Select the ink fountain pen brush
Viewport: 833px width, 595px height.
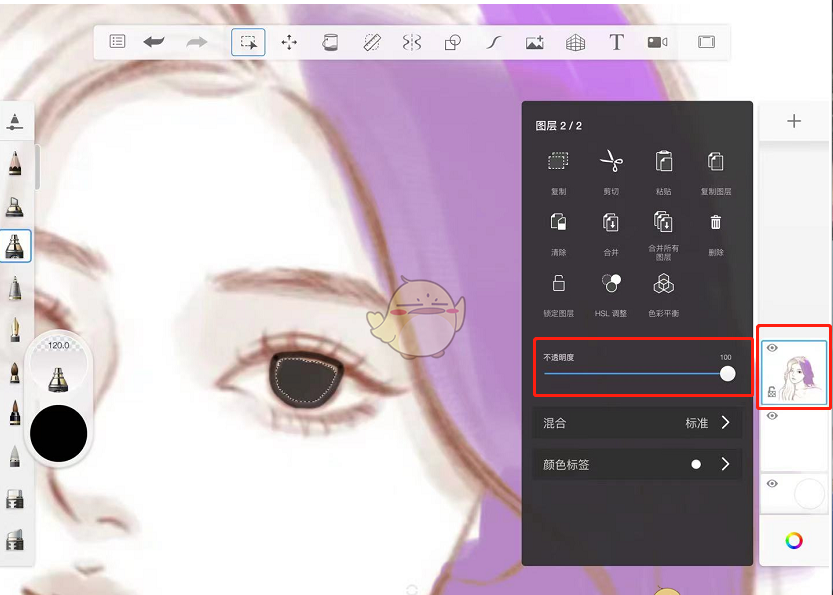click(x=15, y=329)
